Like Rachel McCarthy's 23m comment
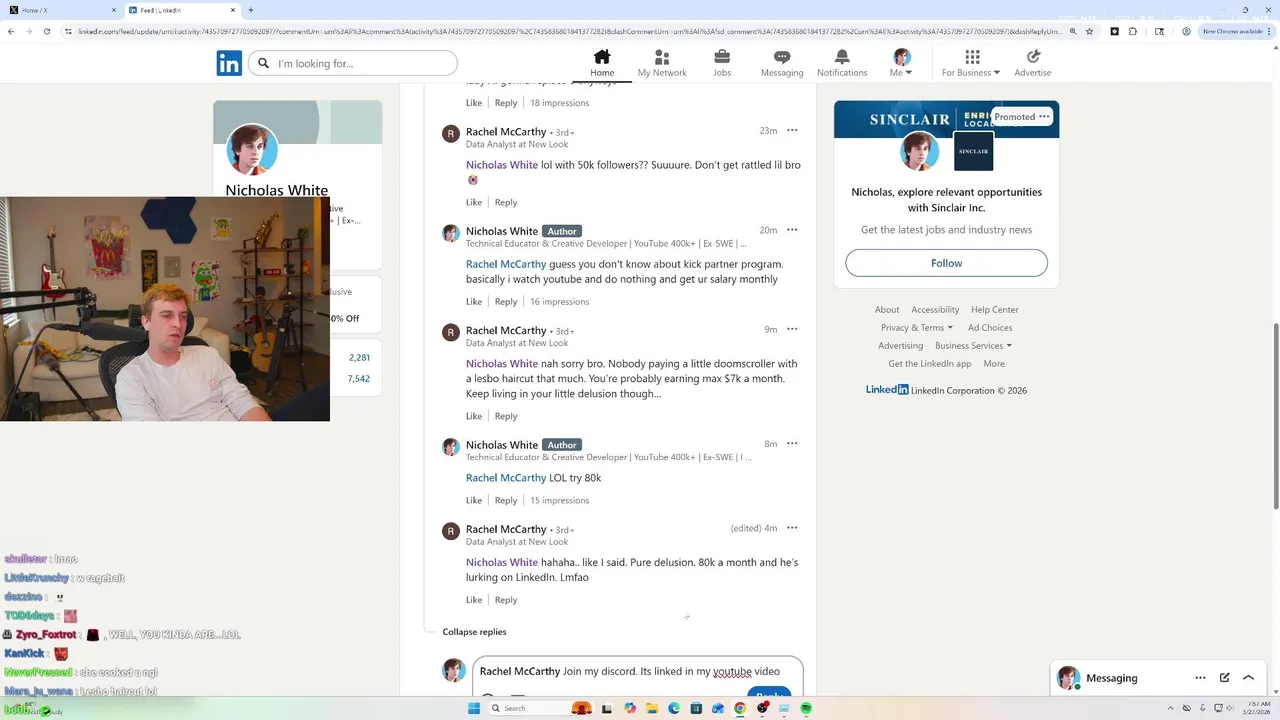The image size is (1280, 720). 474,202
